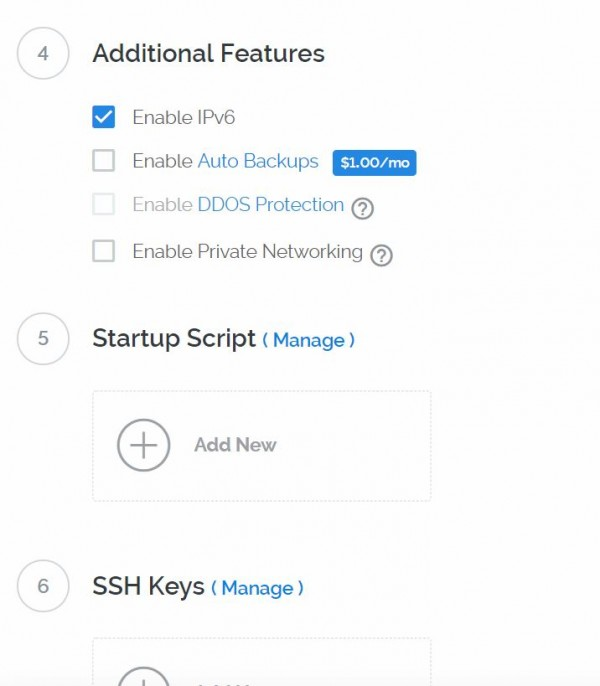Click the $1.00/mo price badge
This screenshot has height=686, width=600.
point(374,163)
